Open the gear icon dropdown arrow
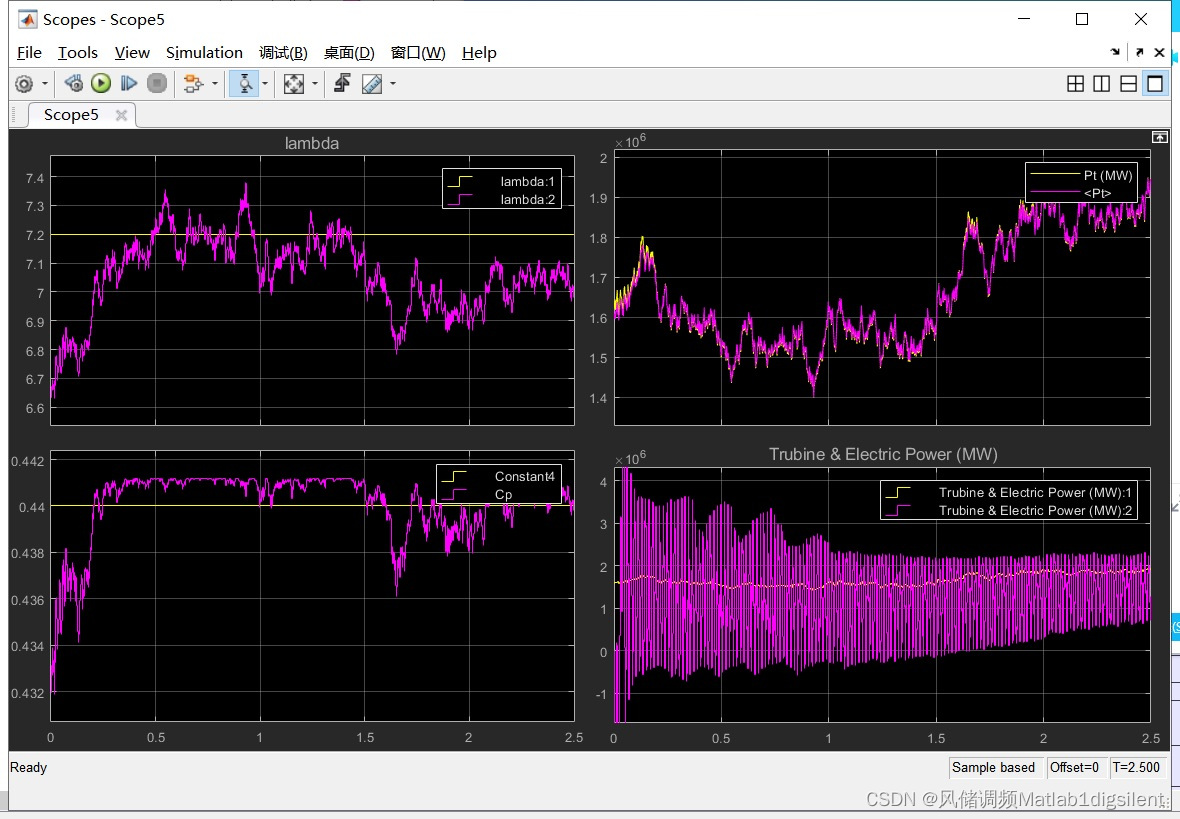The image size is (1180, 819). [x=44, y=83]
